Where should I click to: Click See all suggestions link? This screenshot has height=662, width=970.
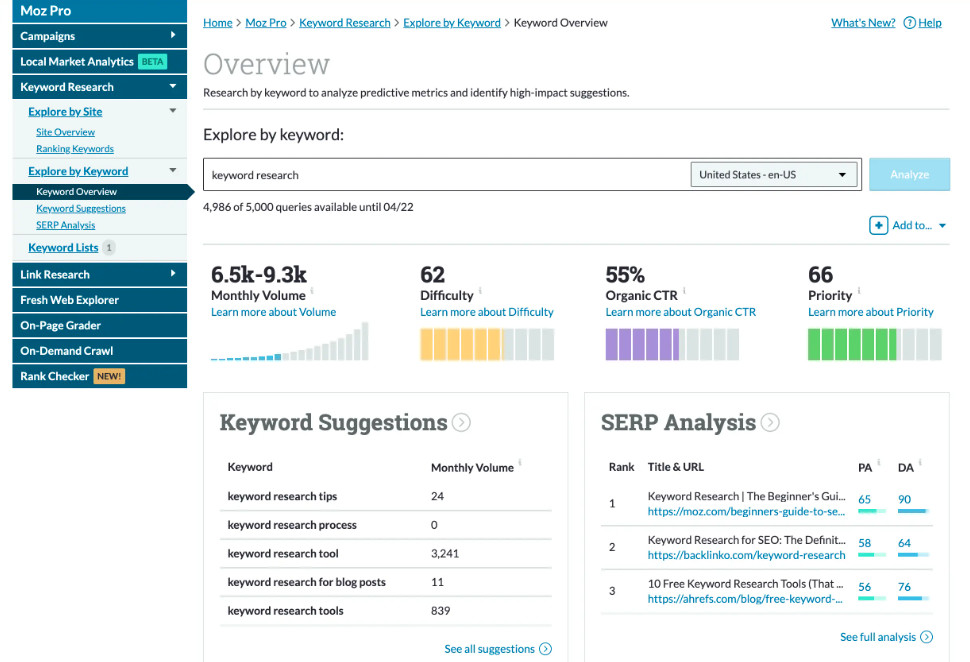(497, 649)
